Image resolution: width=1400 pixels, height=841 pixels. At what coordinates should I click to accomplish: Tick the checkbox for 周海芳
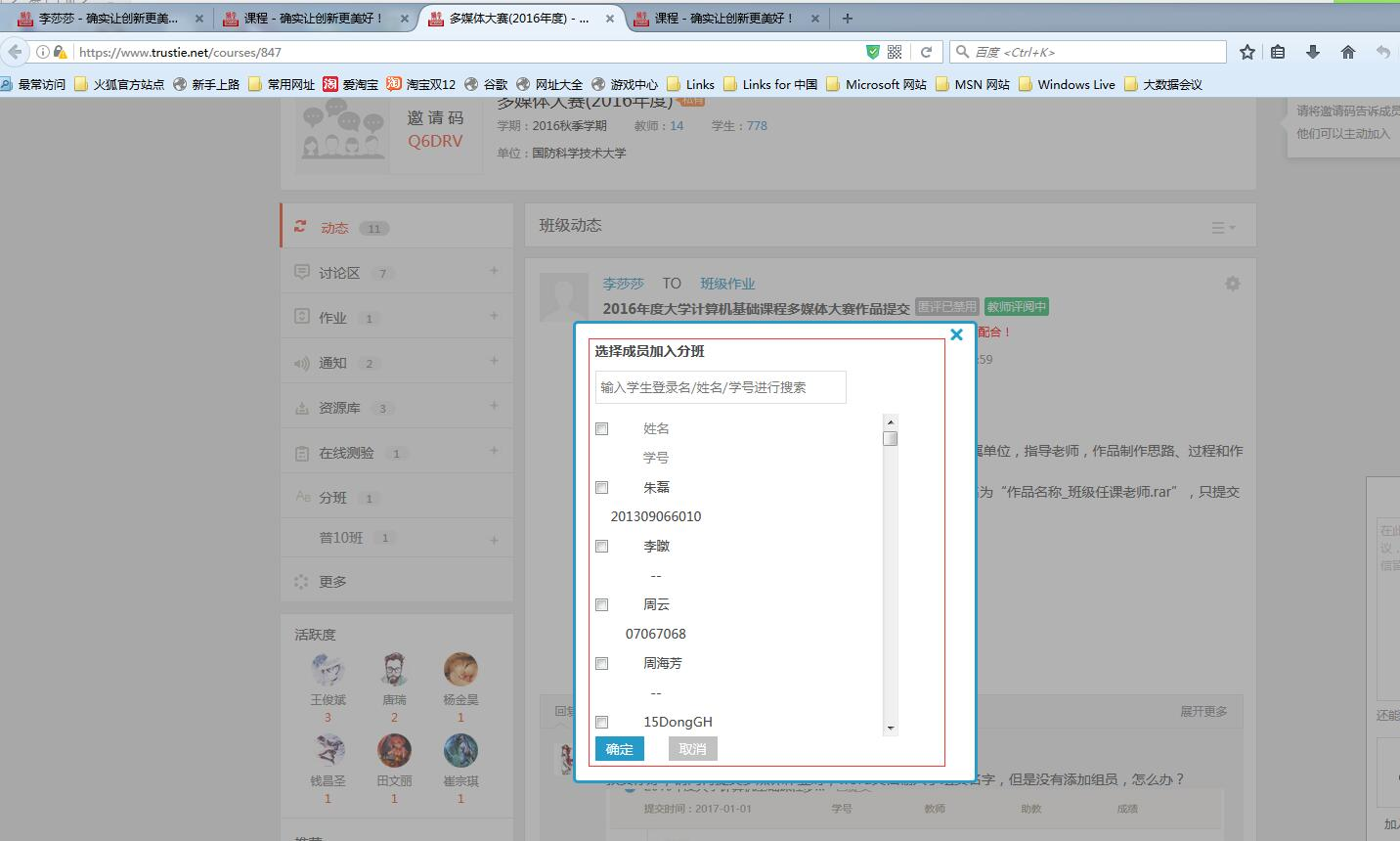point(602,663)
